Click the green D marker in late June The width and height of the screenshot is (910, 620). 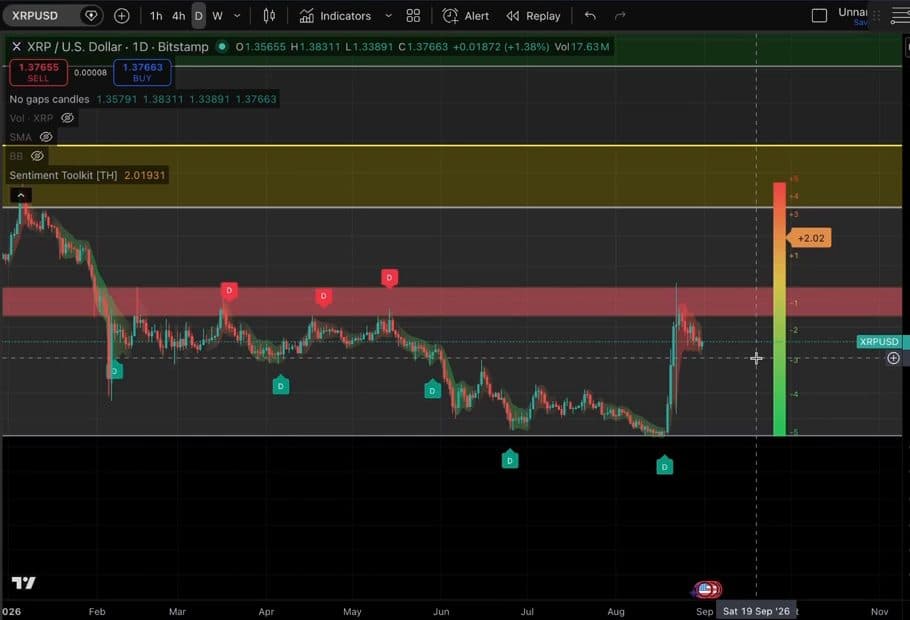(x=510, y=460)
